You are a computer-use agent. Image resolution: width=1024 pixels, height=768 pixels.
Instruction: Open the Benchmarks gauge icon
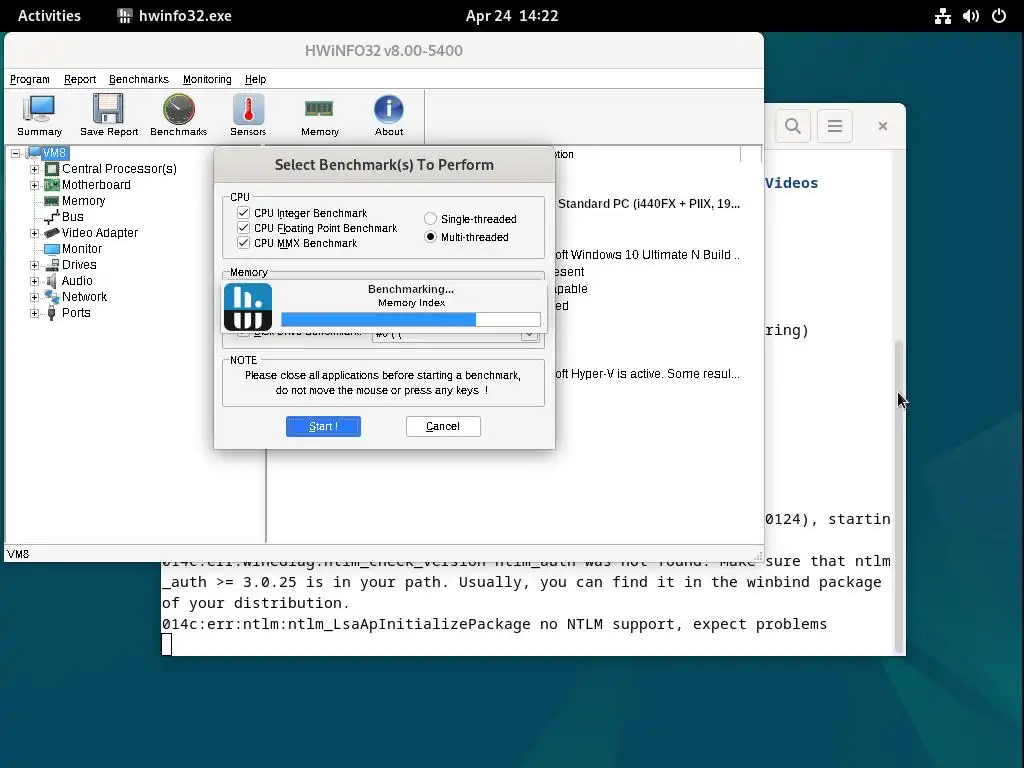178,109
